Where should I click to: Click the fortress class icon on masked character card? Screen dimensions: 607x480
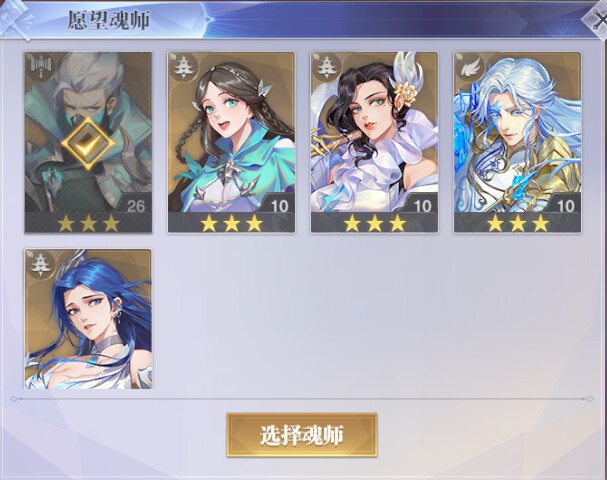pyautogui.click(x=39, y=65)
